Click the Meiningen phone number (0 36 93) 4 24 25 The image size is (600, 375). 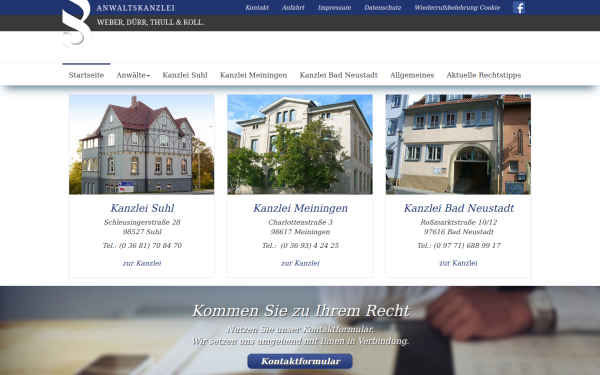[x=310, y=246]
